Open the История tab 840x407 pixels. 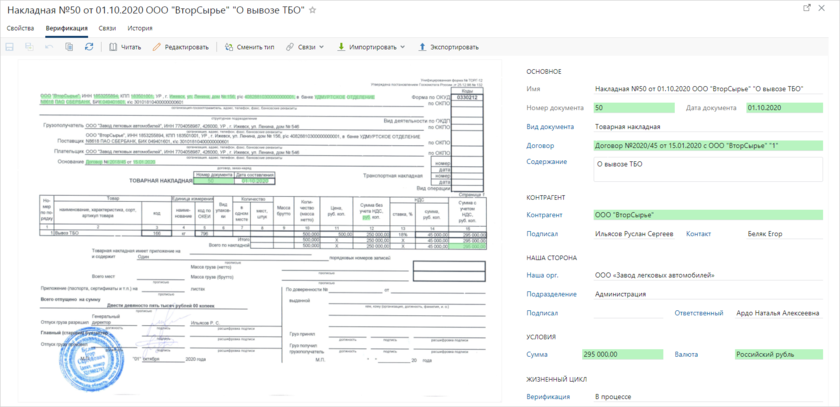pos(140,29)
